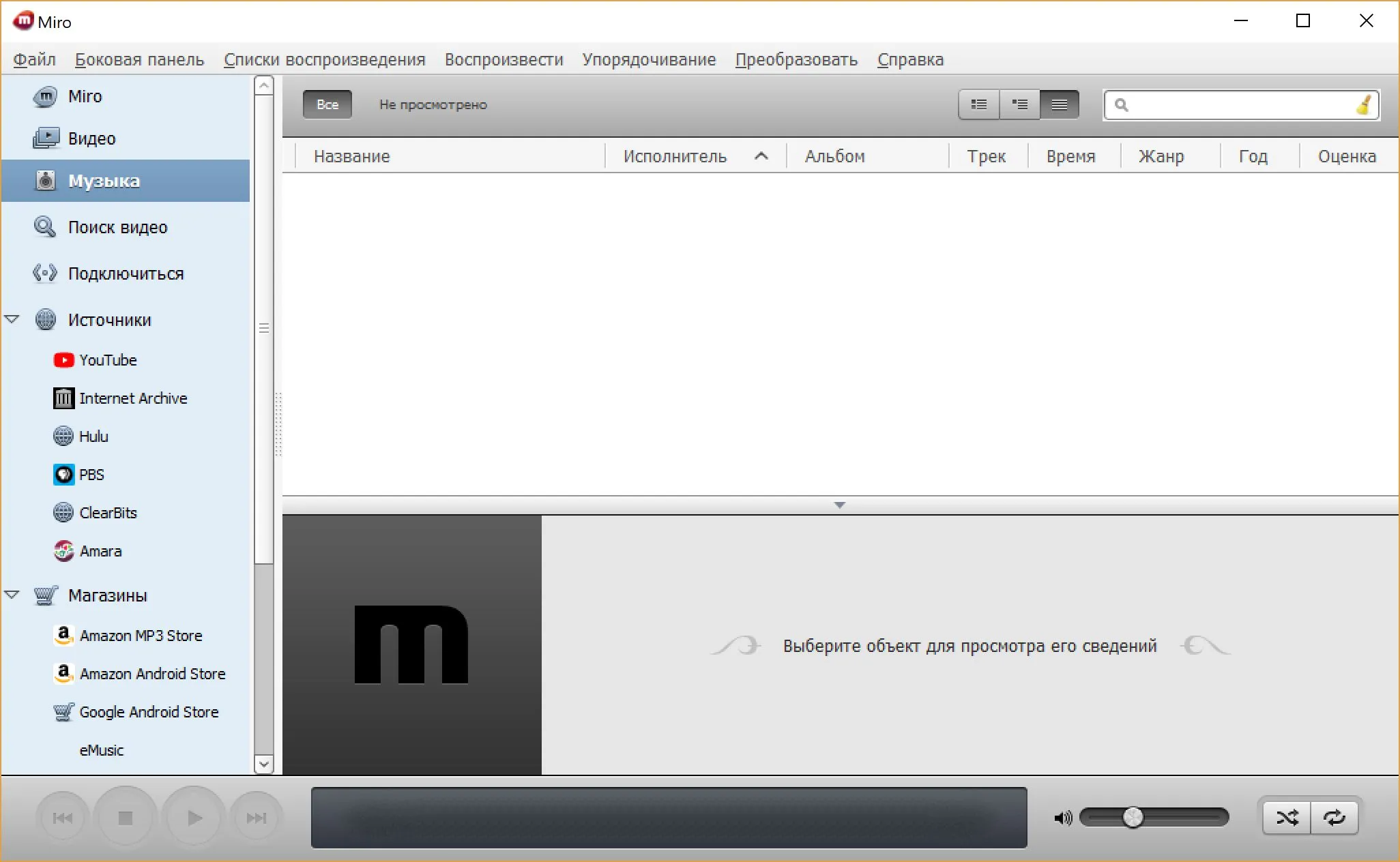Select the Музыка speaker icon
The width and height of the screenshot is (1400, 862).
pos(46,181)
